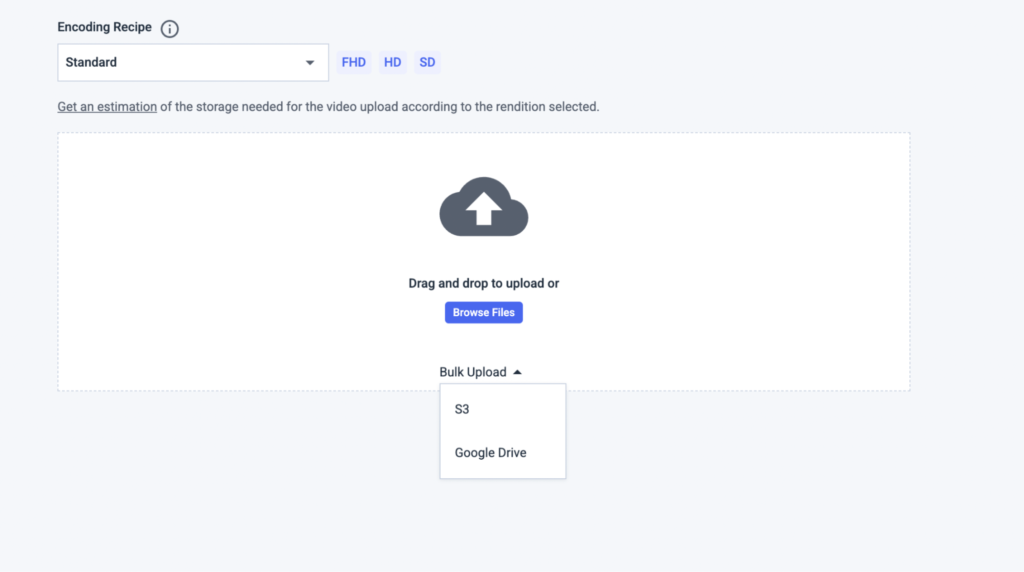The height and width of the screenshot is (572, 1024).
Task: Select the SD rendition badge
Action: (427, 62)
